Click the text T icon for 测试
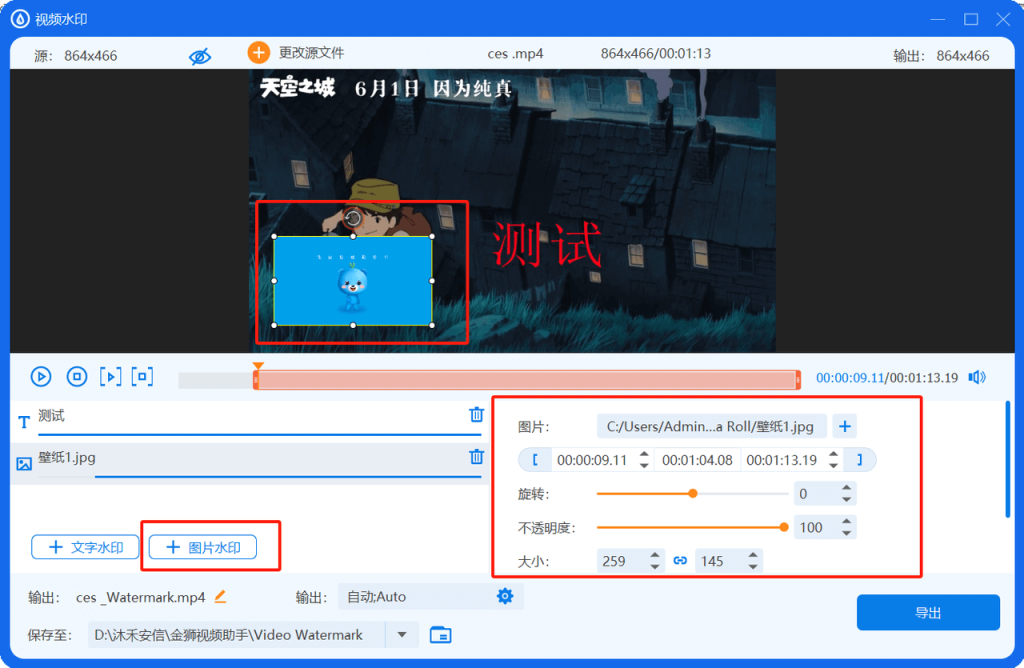This screenshot has height=668, width=1024. click(24, 422)
